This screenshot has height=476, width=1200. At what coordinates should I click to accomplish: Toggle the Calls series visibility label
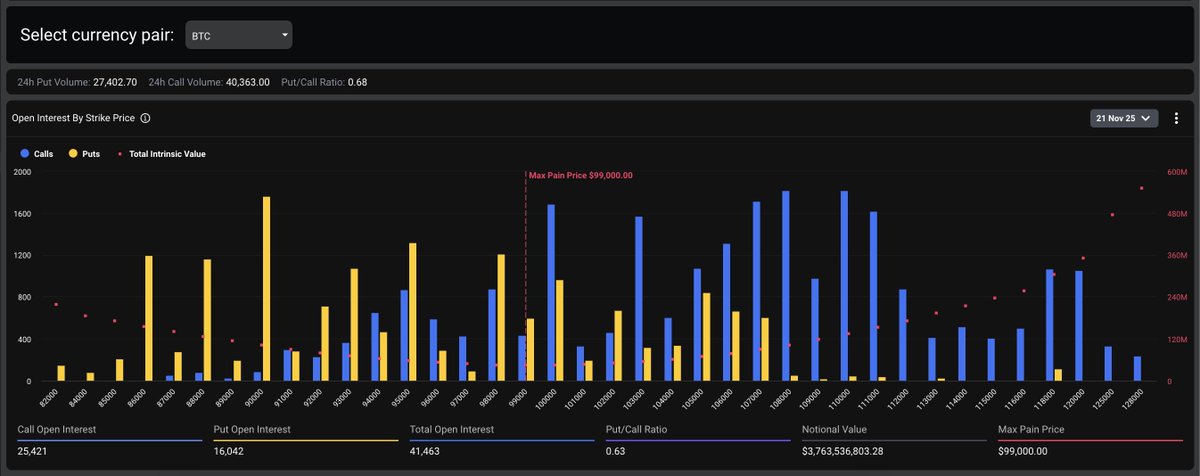44,154
